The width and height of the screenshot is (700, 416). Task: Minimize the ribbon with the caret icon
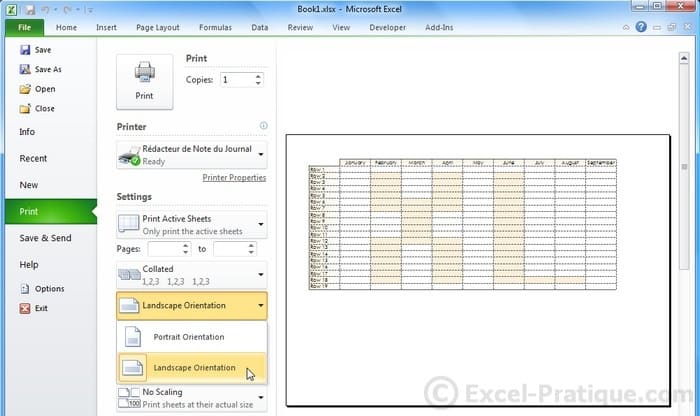tap(626, 27)
